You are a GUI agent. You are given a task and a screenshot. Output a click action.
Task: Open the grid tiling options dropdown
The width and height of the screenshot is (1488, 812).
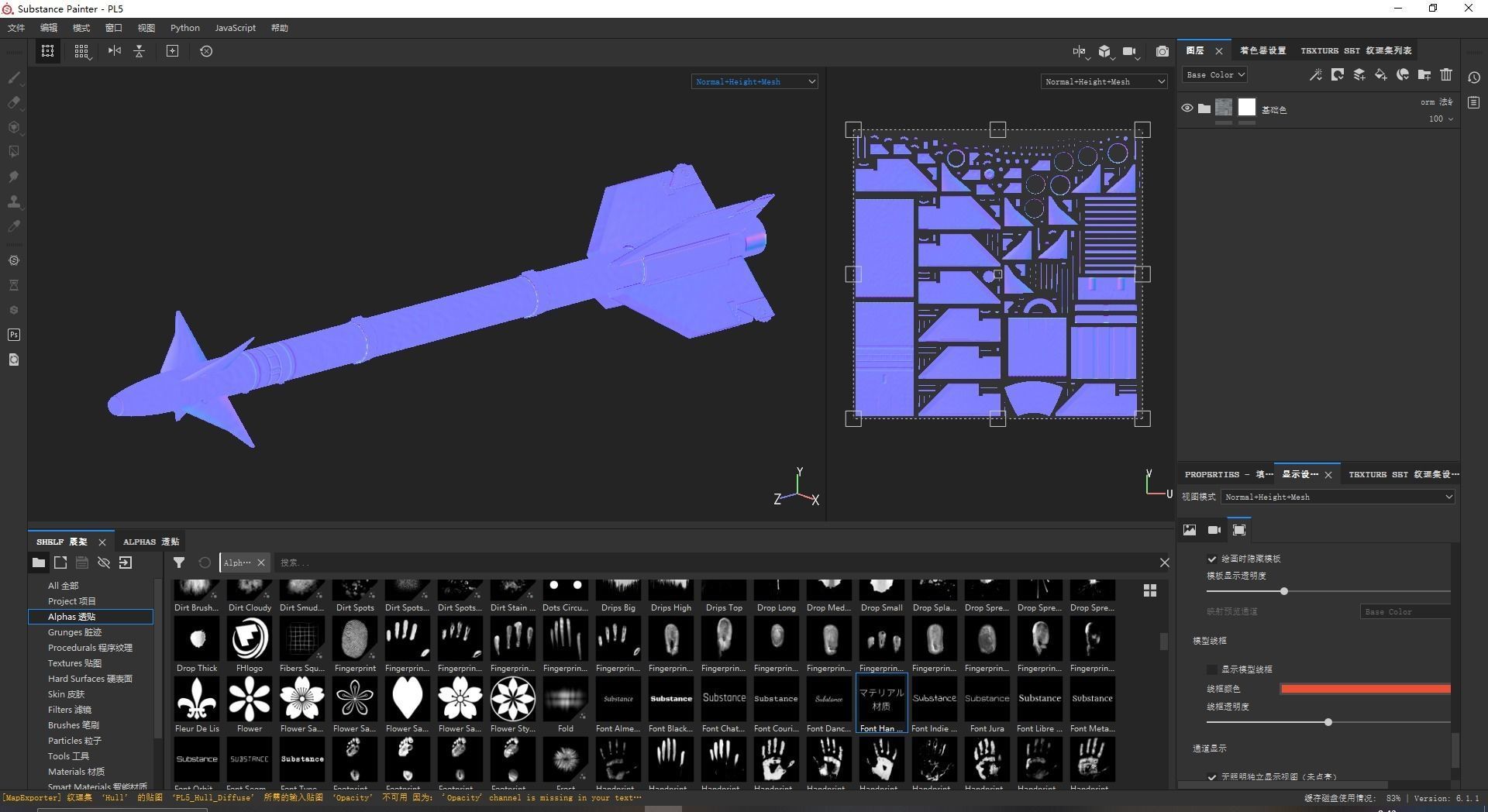coord(81,52)
